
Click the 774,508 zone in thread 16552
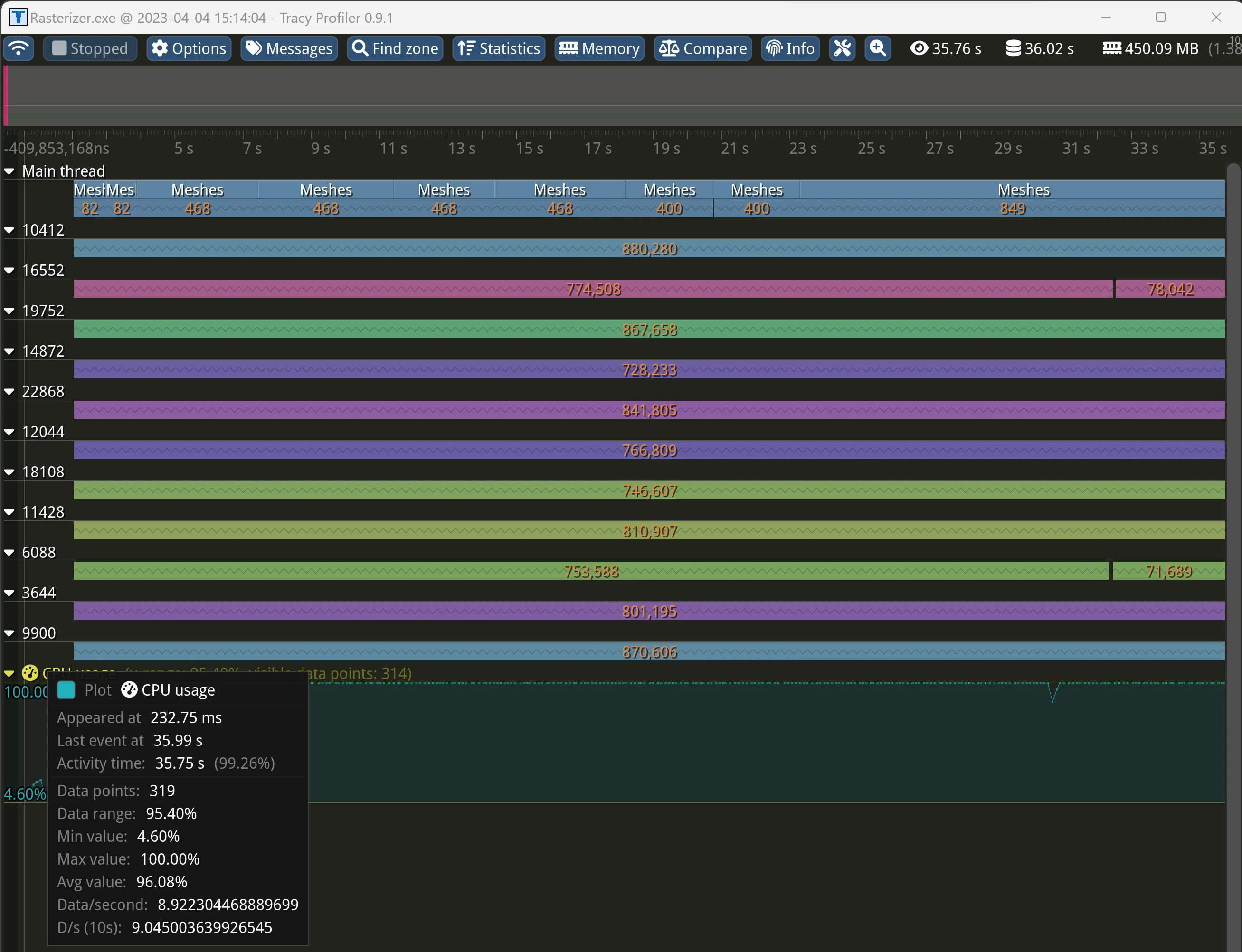coord(593,289)
